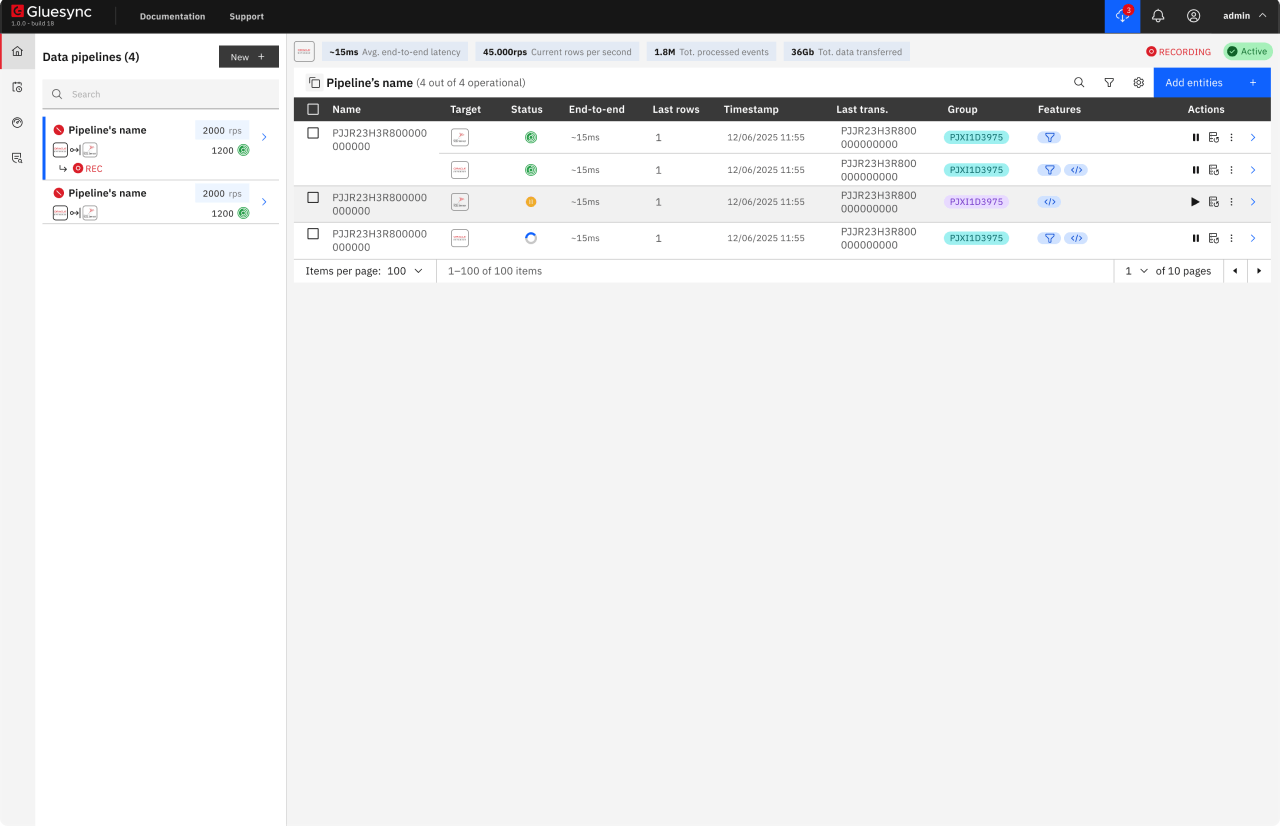
Task: Click the filter feature badge in the filter-only row
Action: coord(1049,138)
